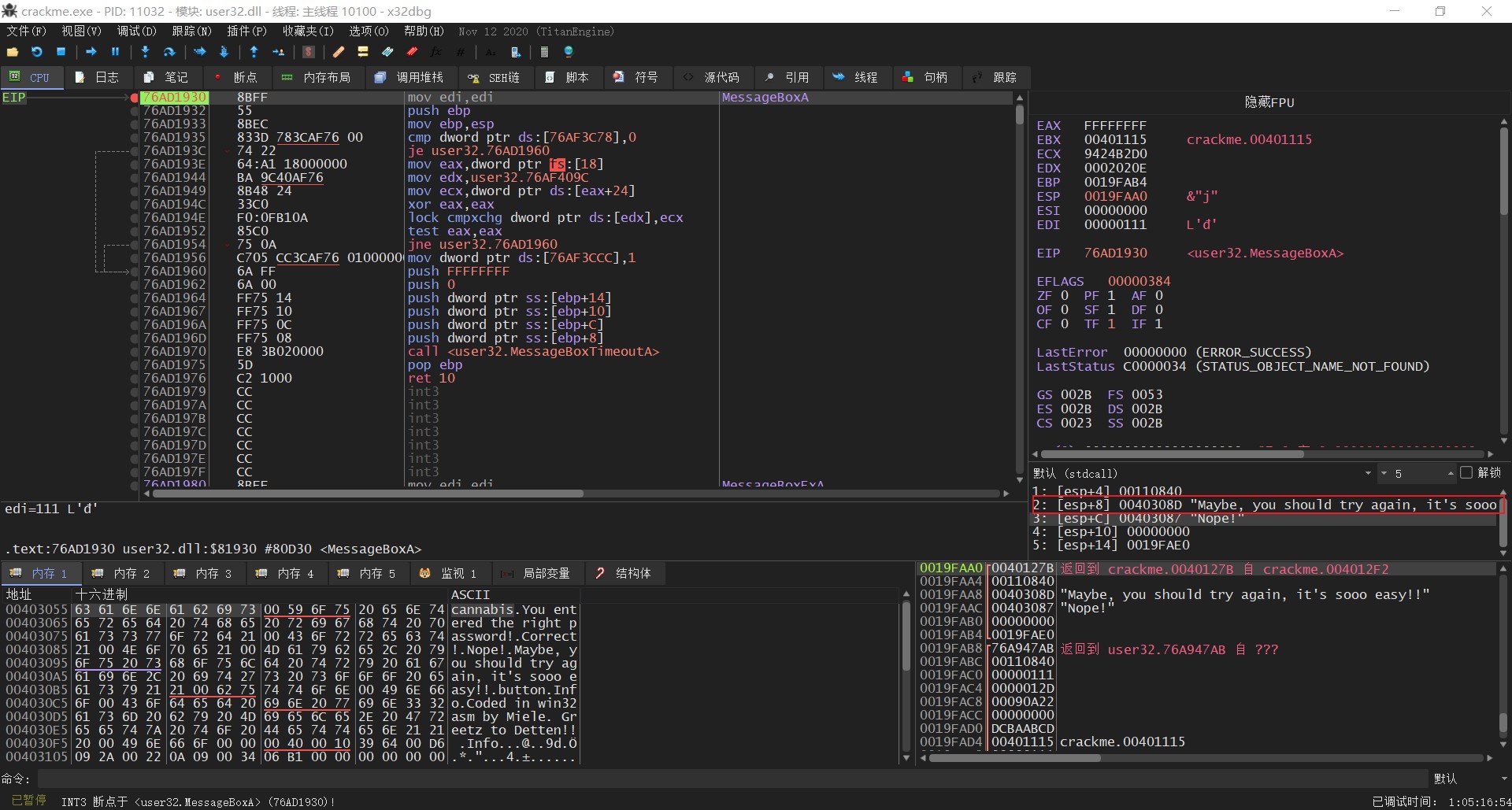Click the Step Into down-arrow icon
This screenshot has width=1512, height=810.
tap(145, 52)
